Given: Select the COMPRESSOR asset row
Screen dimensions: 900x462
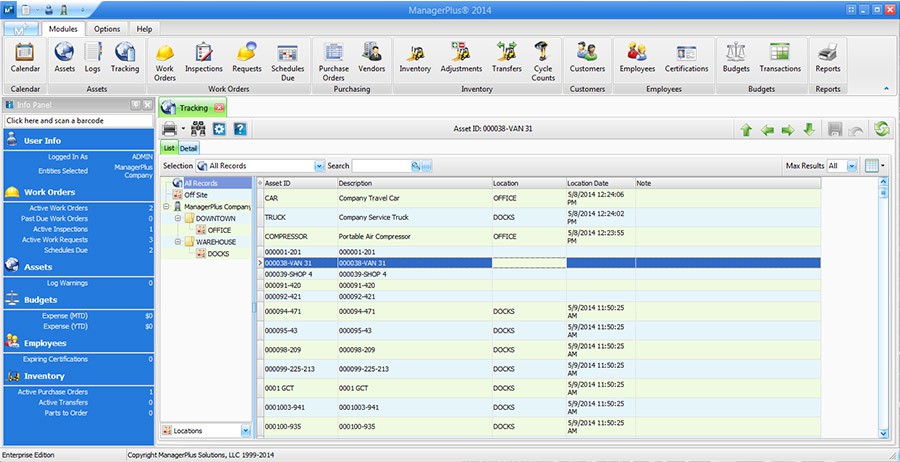Looking at the screenshot, I should (x=541, y=236).
